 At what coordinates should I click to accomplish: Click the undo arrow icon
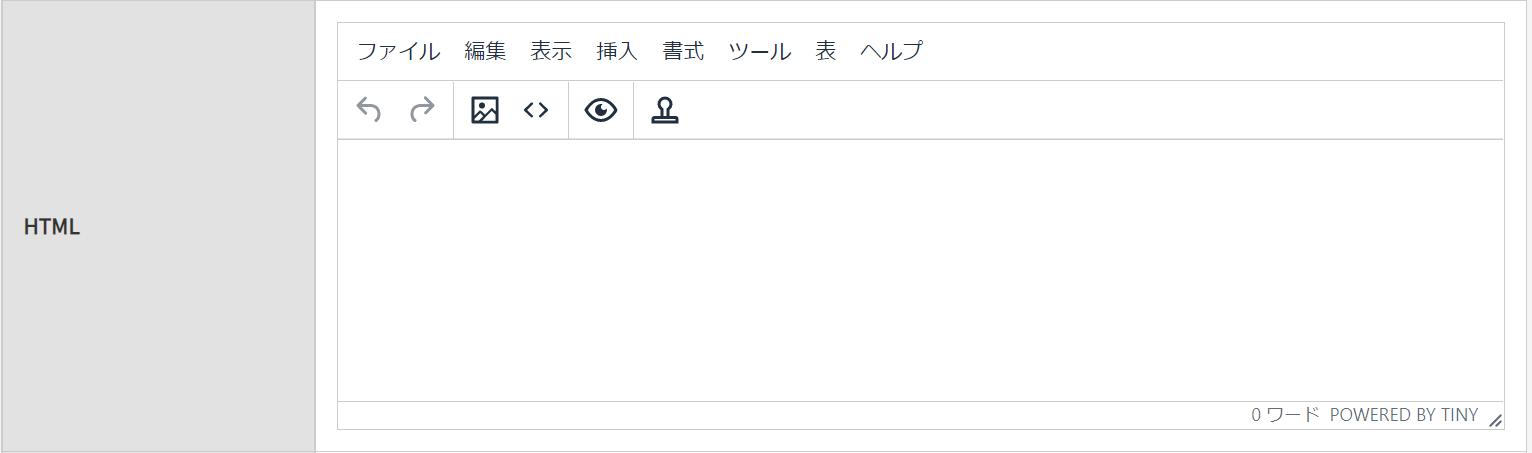pos(369,110)
